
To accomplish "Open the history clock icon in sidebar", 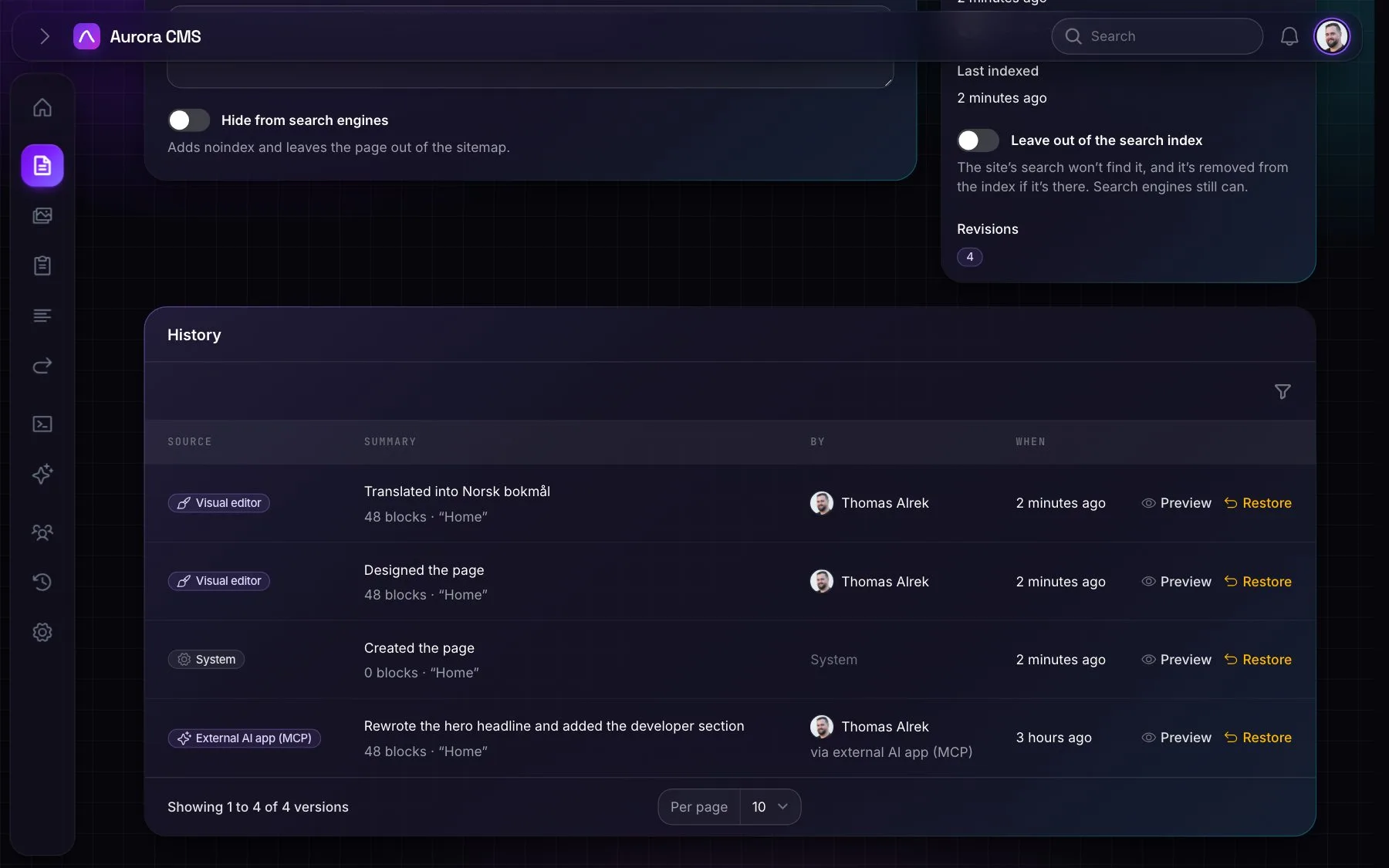I will (42, 582).
